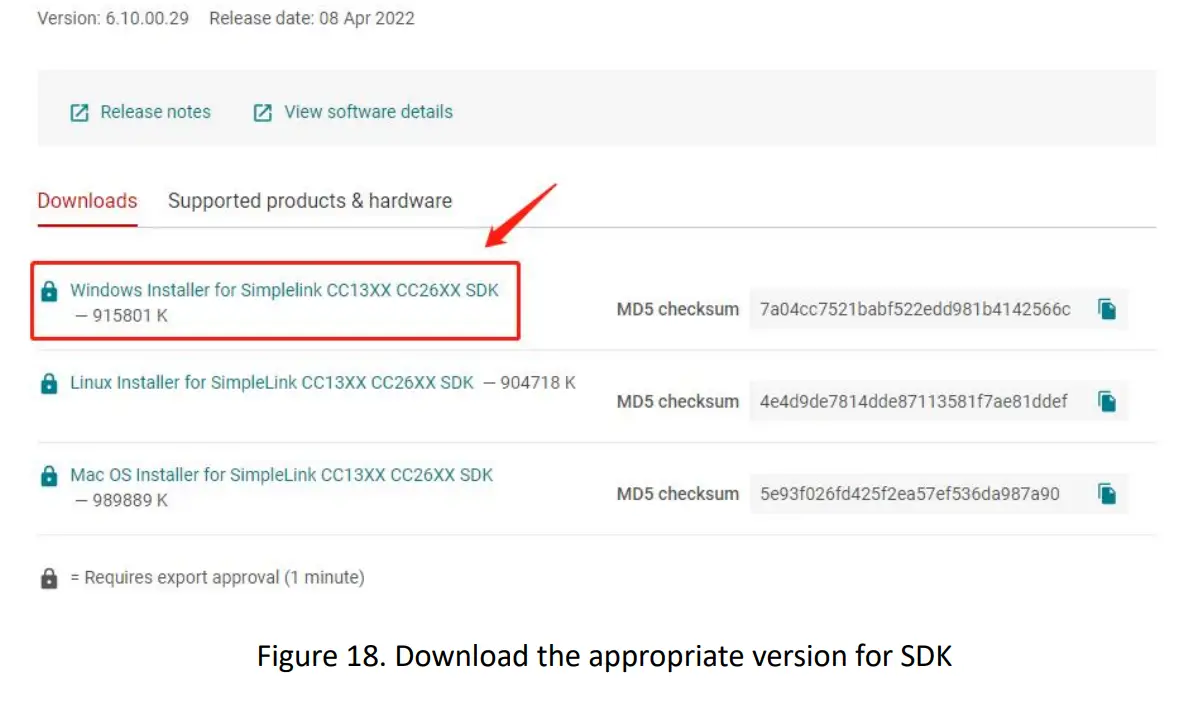Screen dimensions: 1195x701
Task: Download Mac OS Installer for SimpleLink SDK
Action: click(x=281, y=475)
